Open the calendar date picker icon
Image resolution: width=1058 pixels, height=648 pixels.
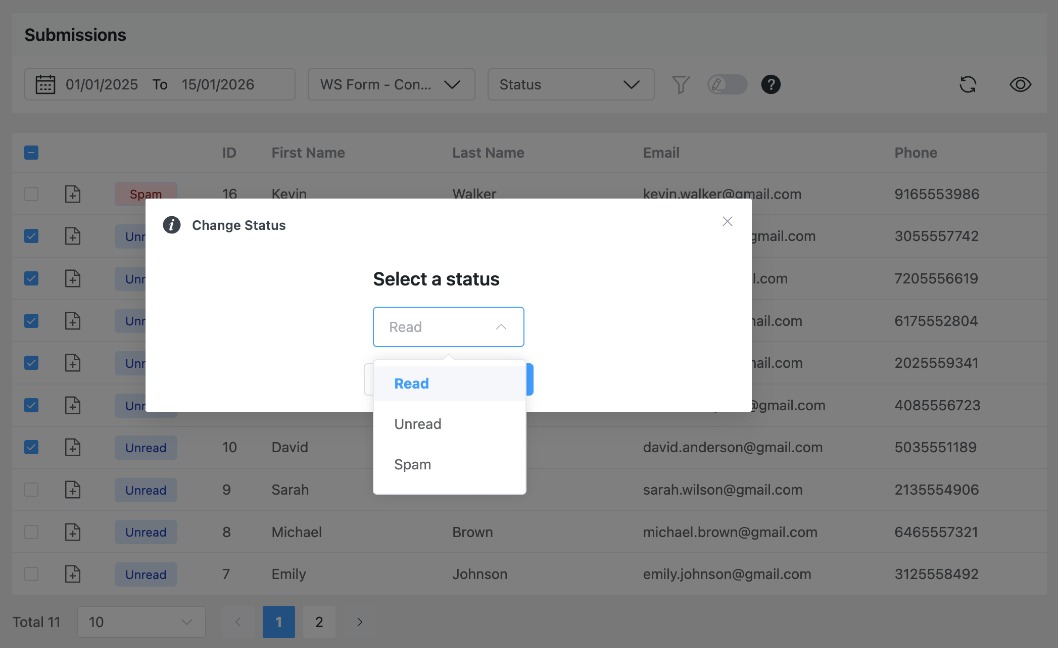pos(44,84)
